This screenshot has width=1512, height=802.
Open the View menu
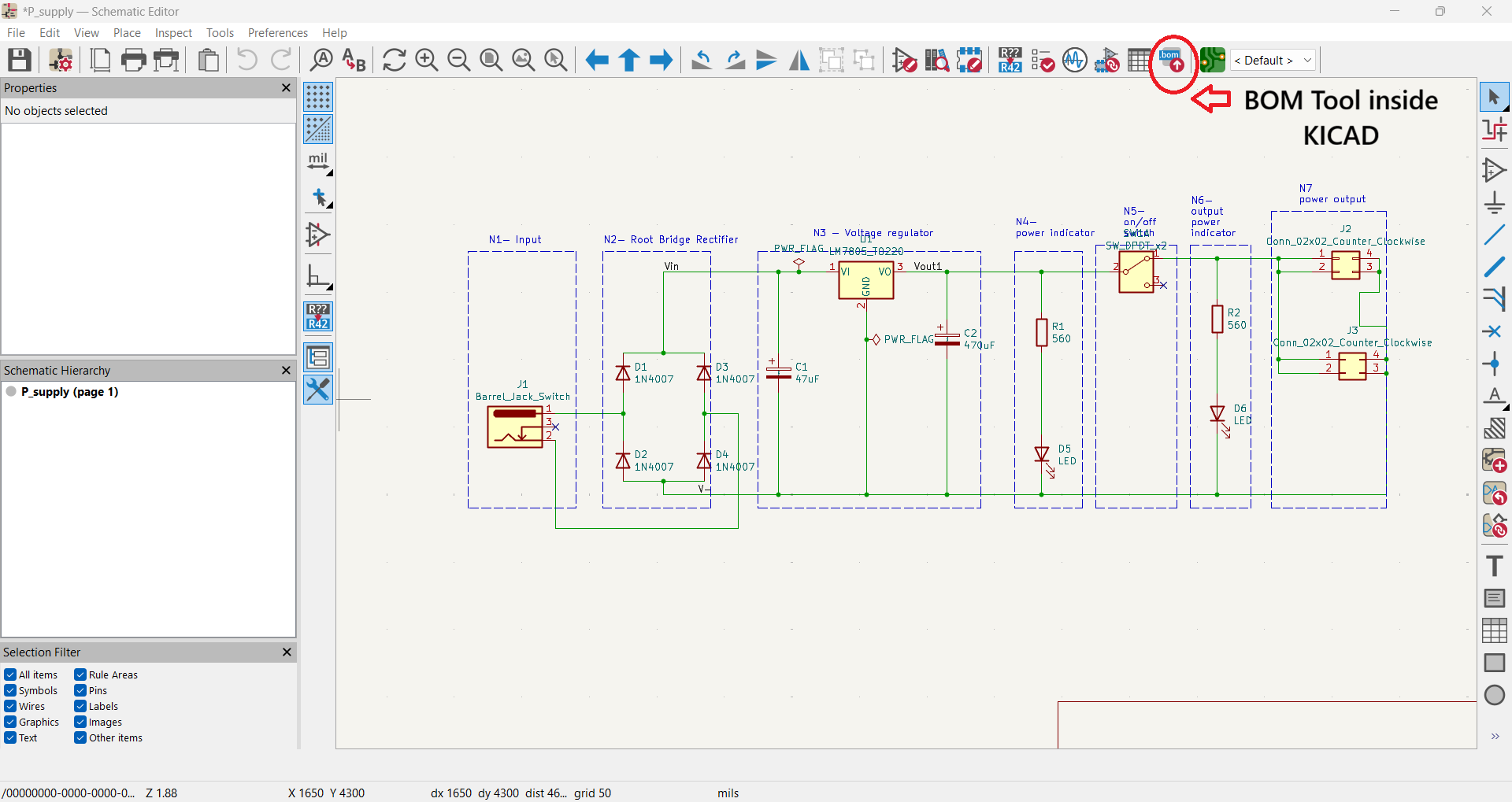tap(87, 32)
